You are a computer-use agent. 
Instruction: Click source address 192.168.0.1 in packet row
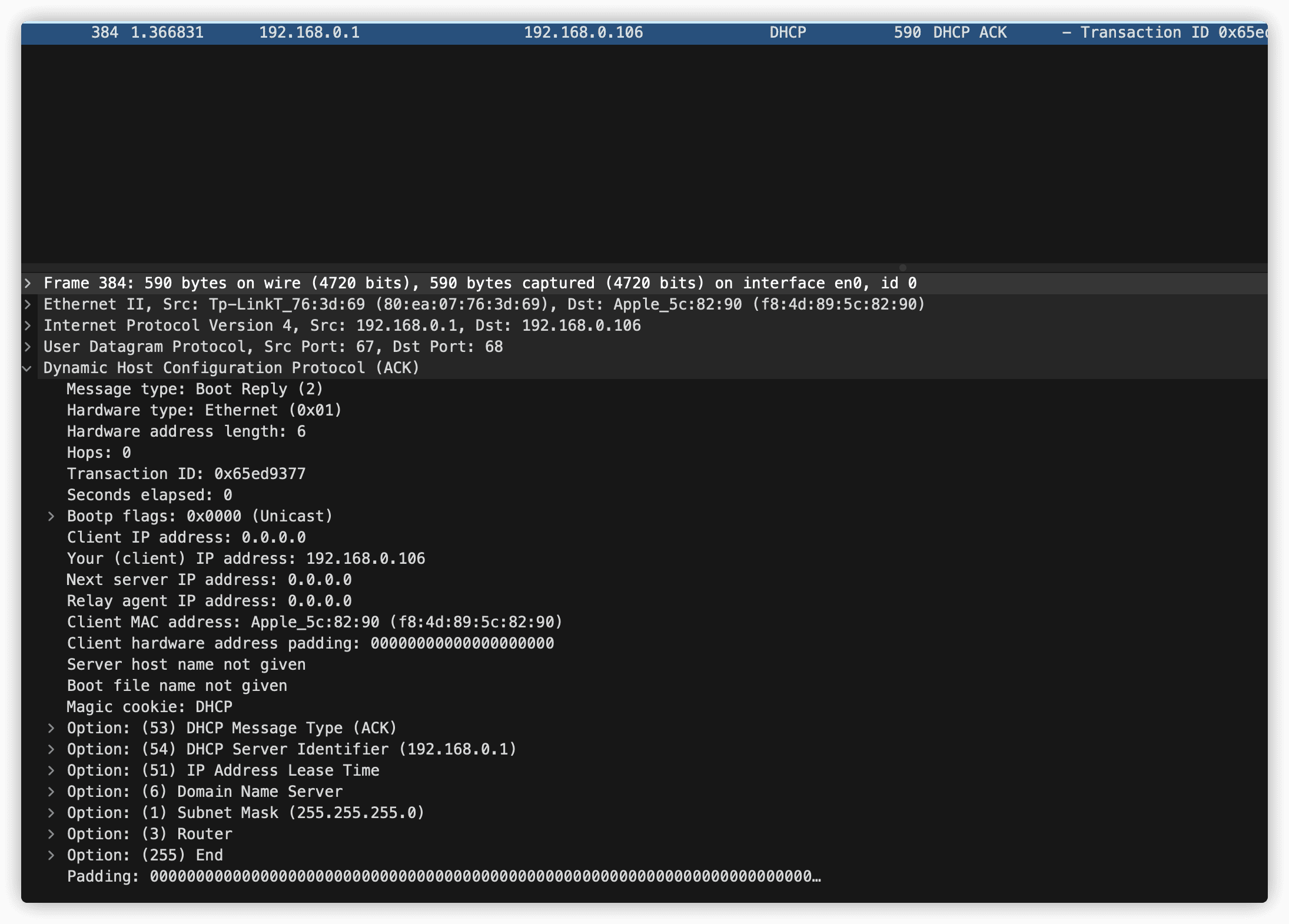310,32
